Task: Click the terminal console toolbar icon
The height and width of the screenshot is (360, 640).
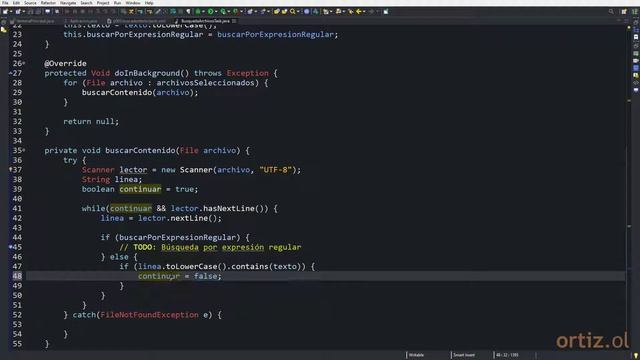Action: click(48, 11)
